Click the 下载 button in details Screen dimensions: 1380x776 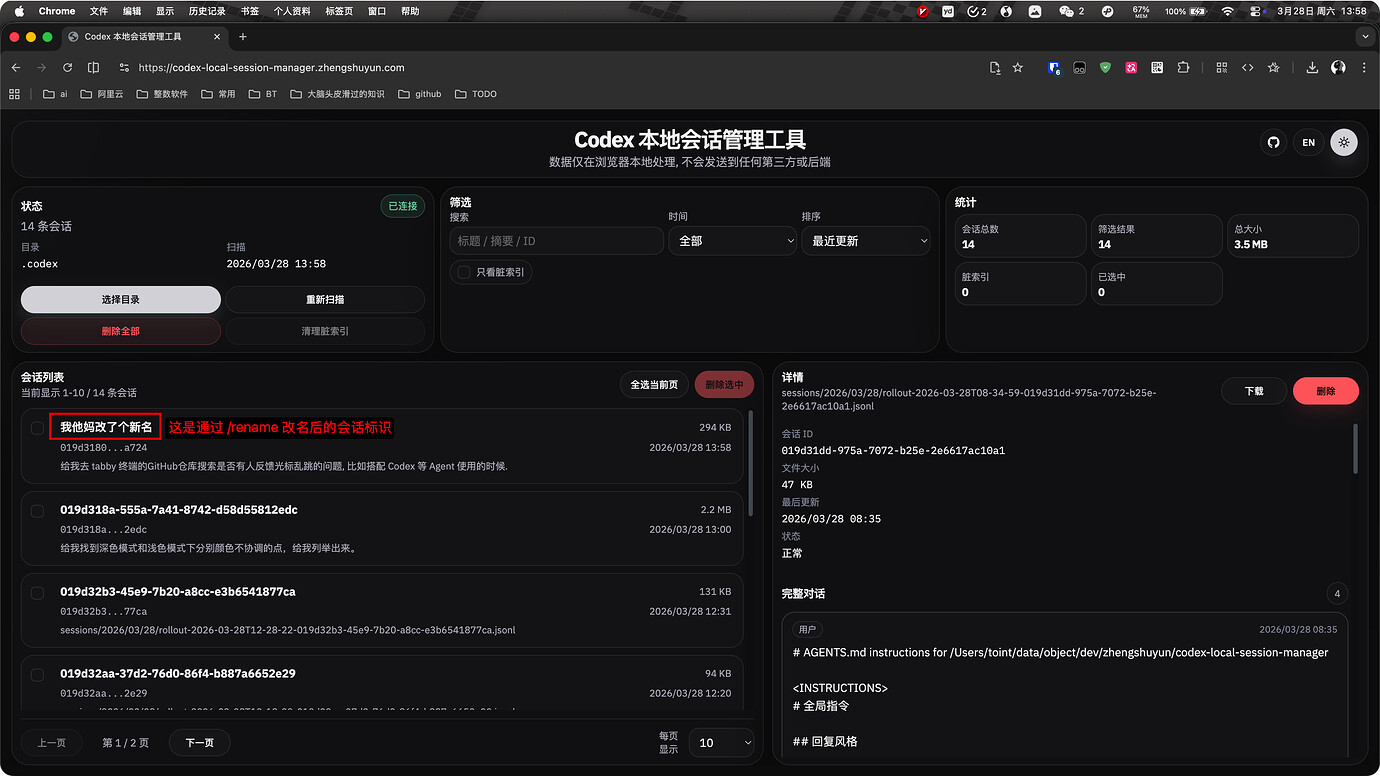pos(1254,391)
